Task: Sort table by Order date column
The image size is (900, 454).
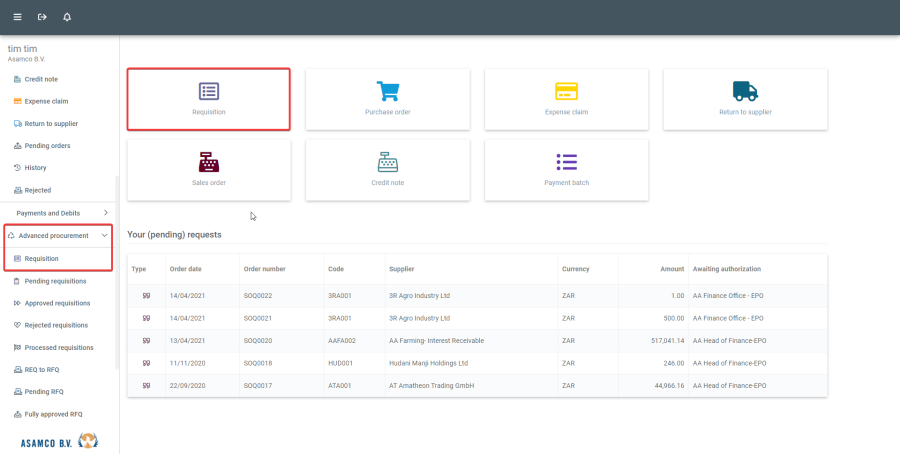Action: pyautogui.click(x=186, y=269)
